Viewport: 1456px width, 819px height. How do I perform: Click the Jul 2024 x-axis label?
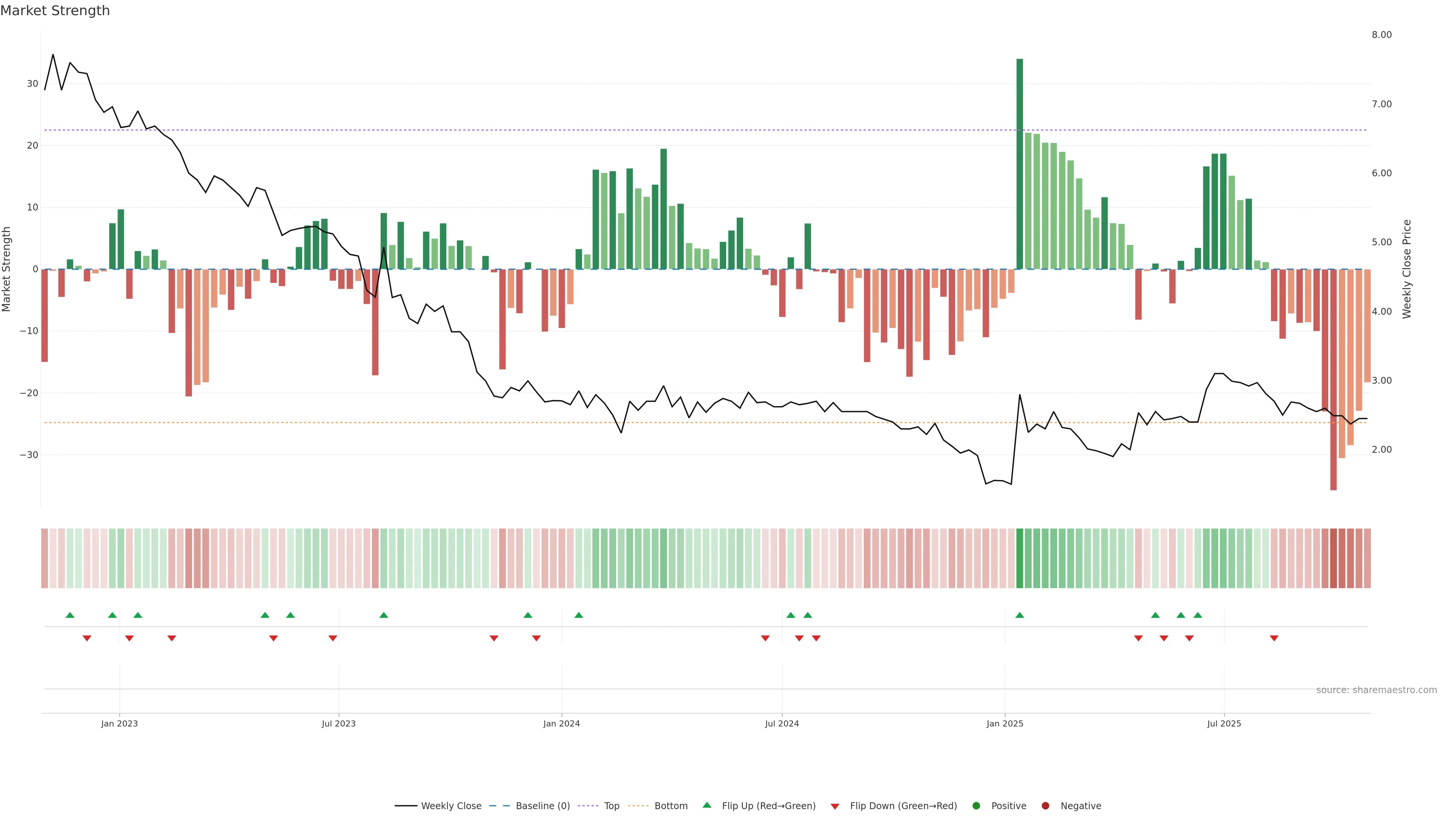782,723
